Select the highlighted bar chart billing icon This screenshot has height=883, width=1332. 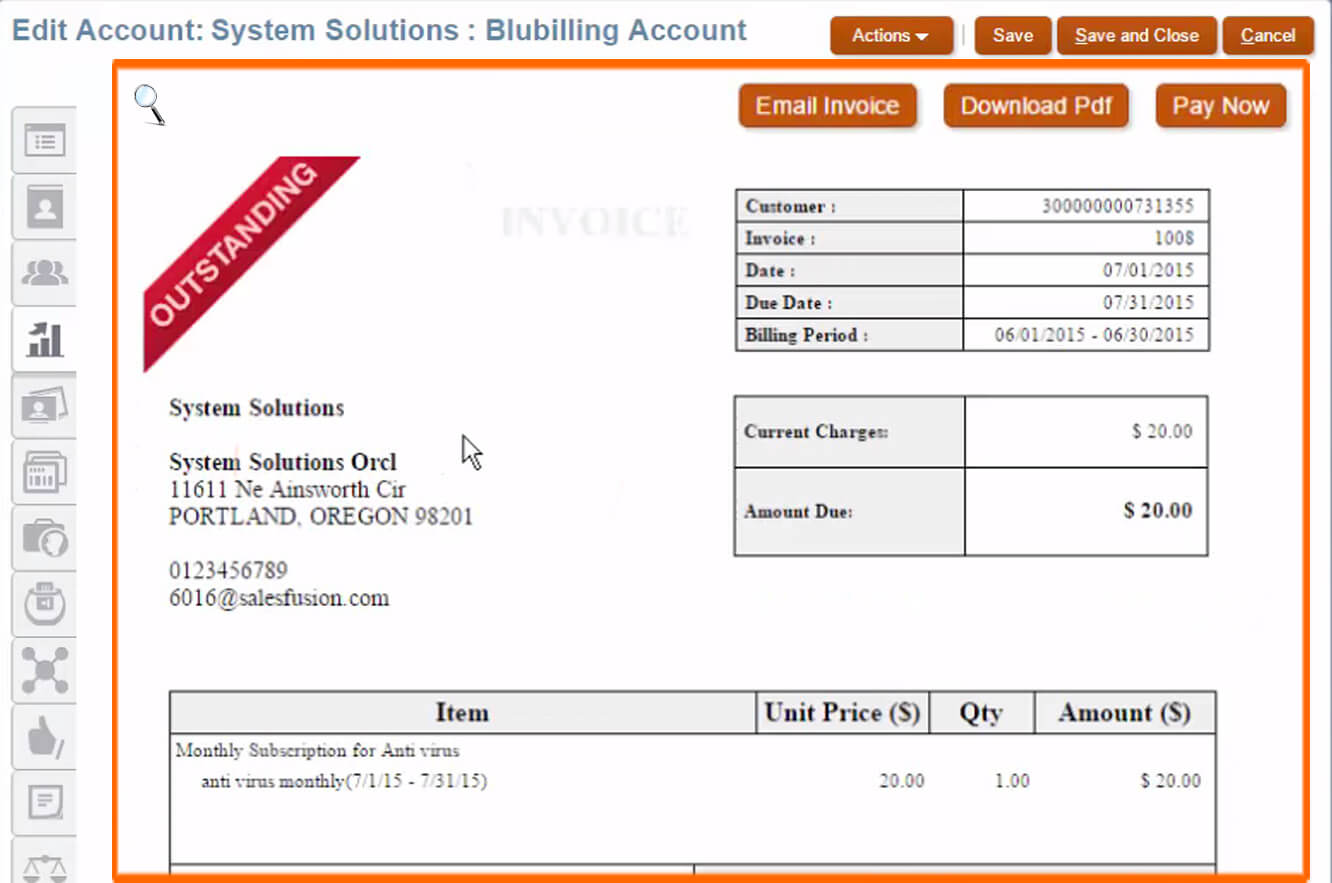[44, 339]
